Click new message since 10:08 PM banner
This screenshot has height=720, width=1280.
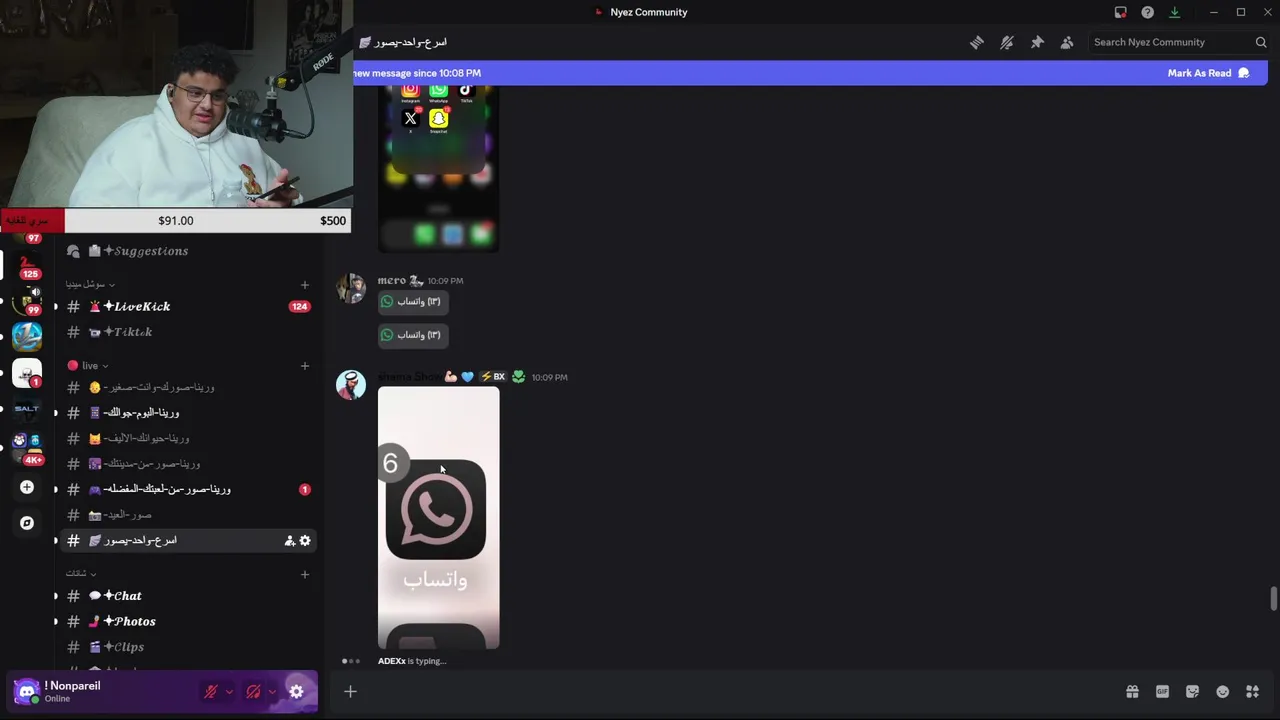click(x=417, y=73)
